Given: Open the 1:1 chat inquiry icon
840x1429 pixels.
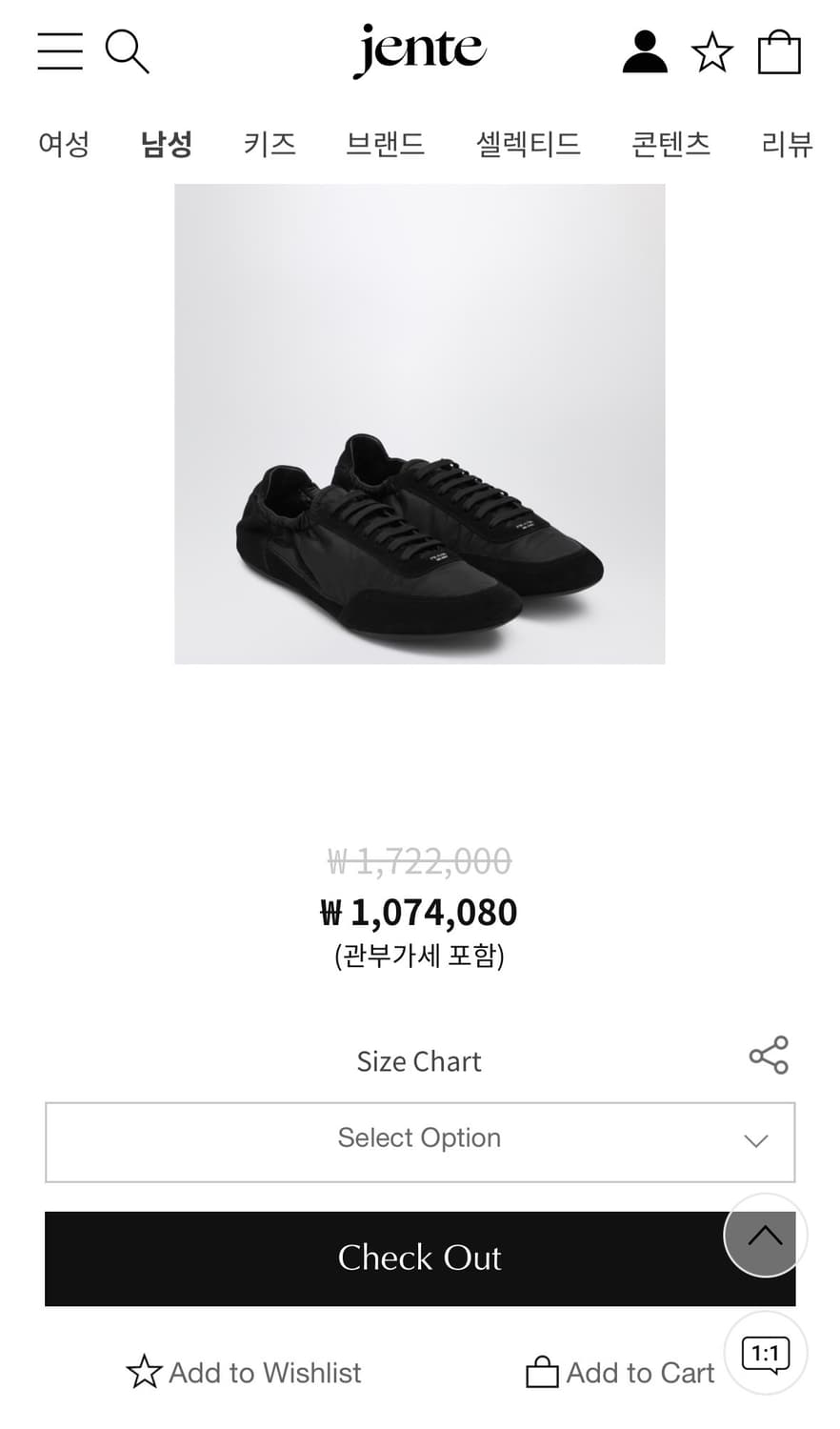Looking at the screenshot, I should click(766, 1354).
